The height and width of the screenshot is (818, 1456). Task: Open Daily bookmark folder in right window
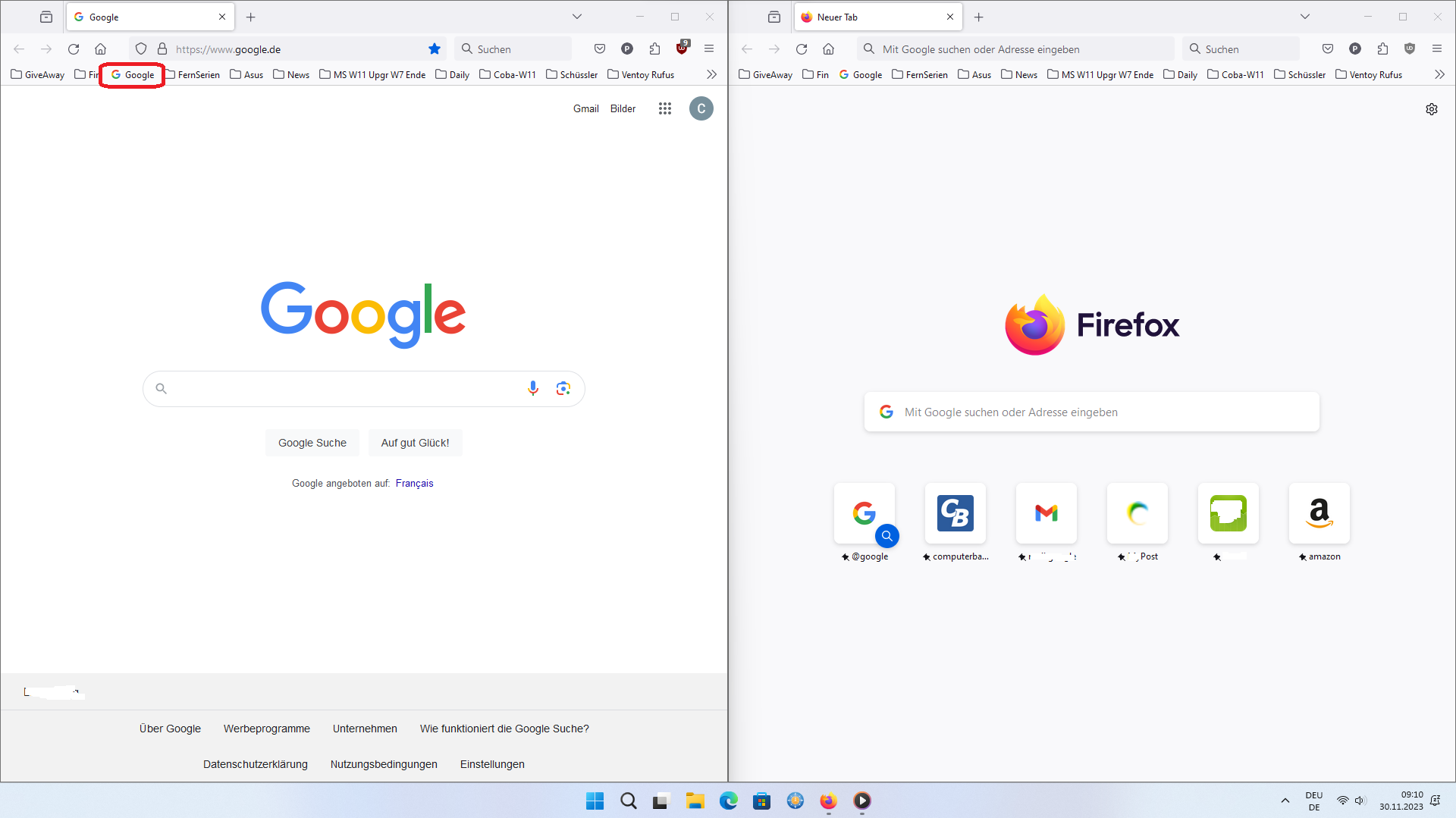pos(1181,74)
